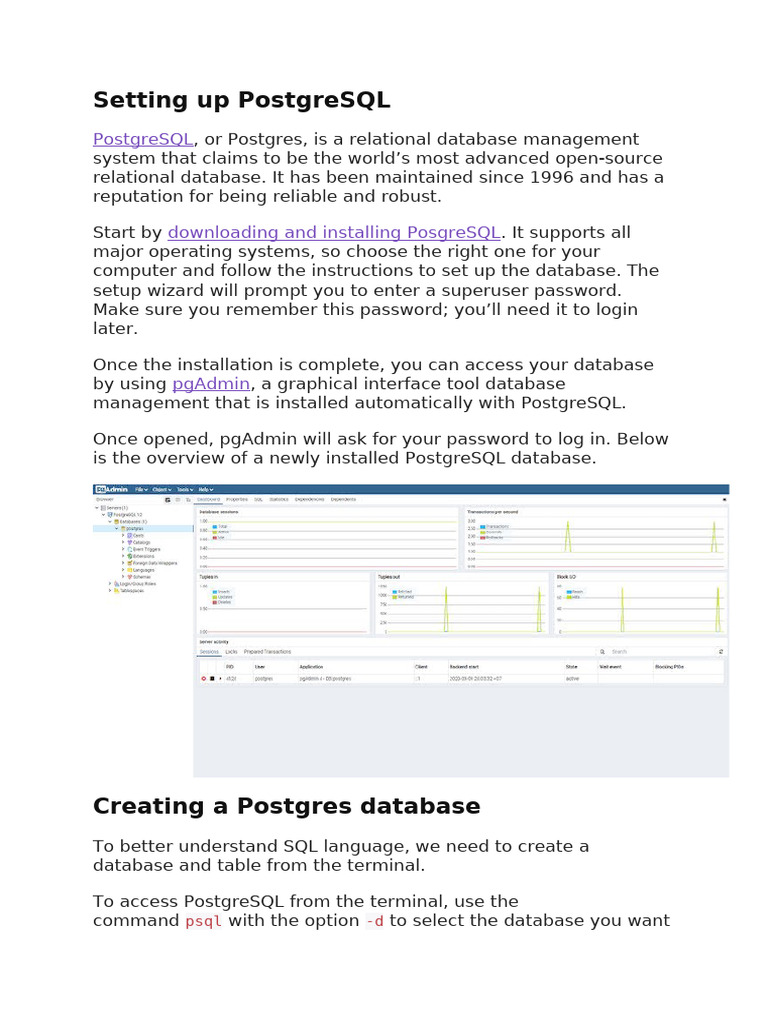The image size is (768, 1024).
Task: Expand the Extensions tree node
Action: tap(123, 556)
